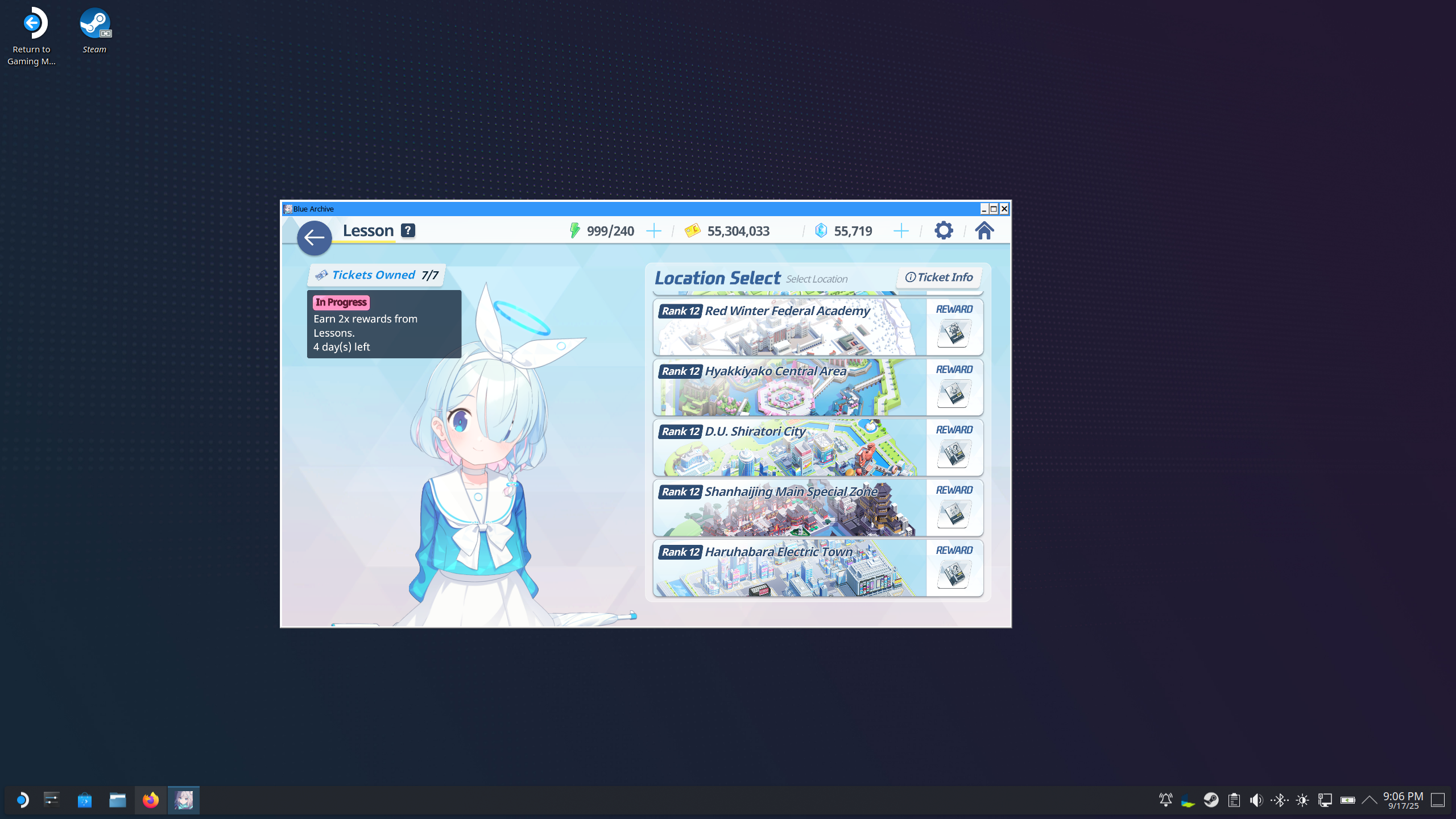View Hyakkiyako Central Area reward item
Viewport: 1456px width, 819px height.
coord(954,394)
